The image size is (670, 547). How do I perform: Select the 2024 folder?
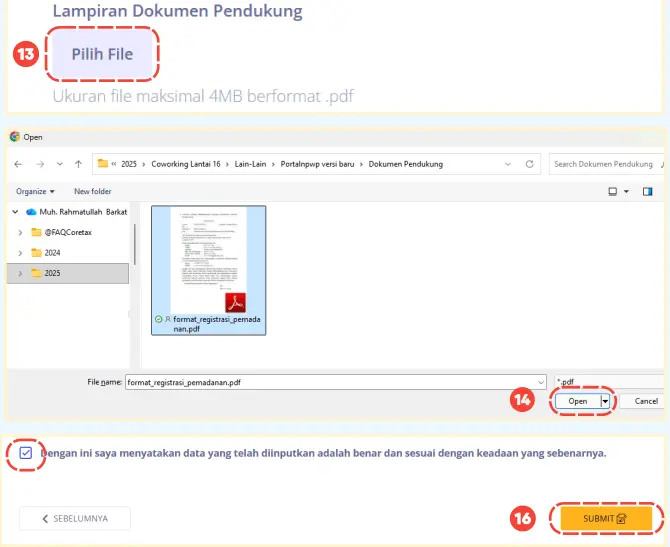pyautogui.click(x=46, y=253)
